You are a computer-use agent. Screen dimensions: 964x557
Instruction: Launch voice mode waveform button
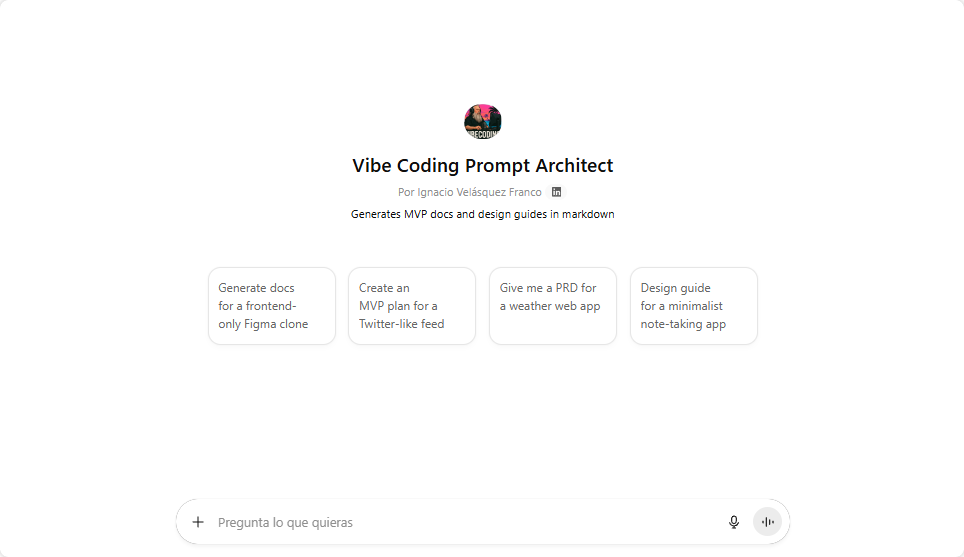pos(767,522)
